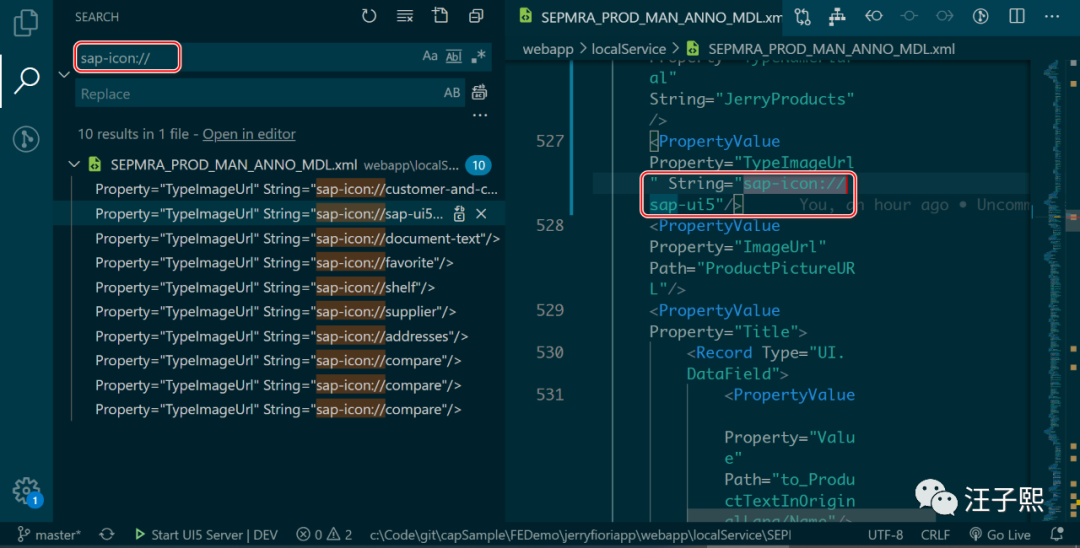Open the addresses search result
The image size is (1080, 548).
[281, 336]
